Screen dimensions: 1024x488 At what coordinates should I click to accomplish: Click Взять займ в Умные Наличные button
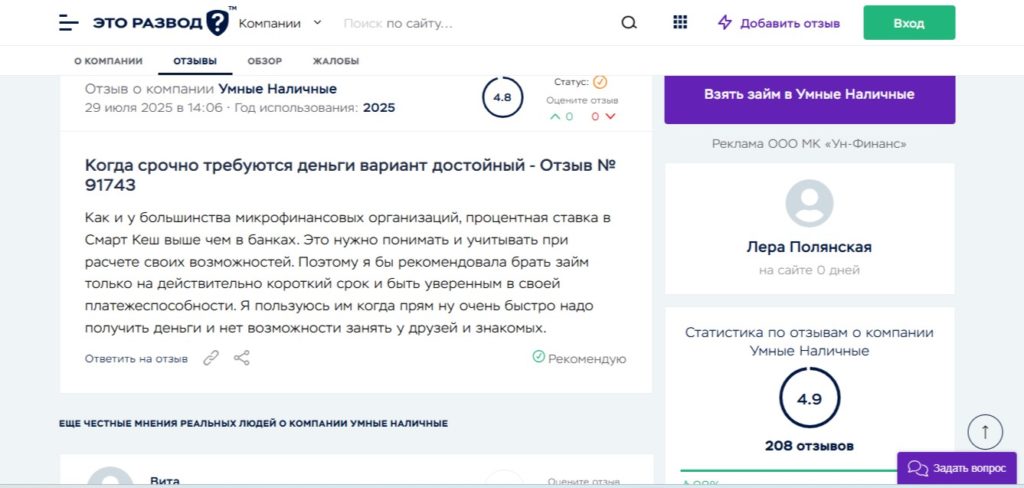810,95
